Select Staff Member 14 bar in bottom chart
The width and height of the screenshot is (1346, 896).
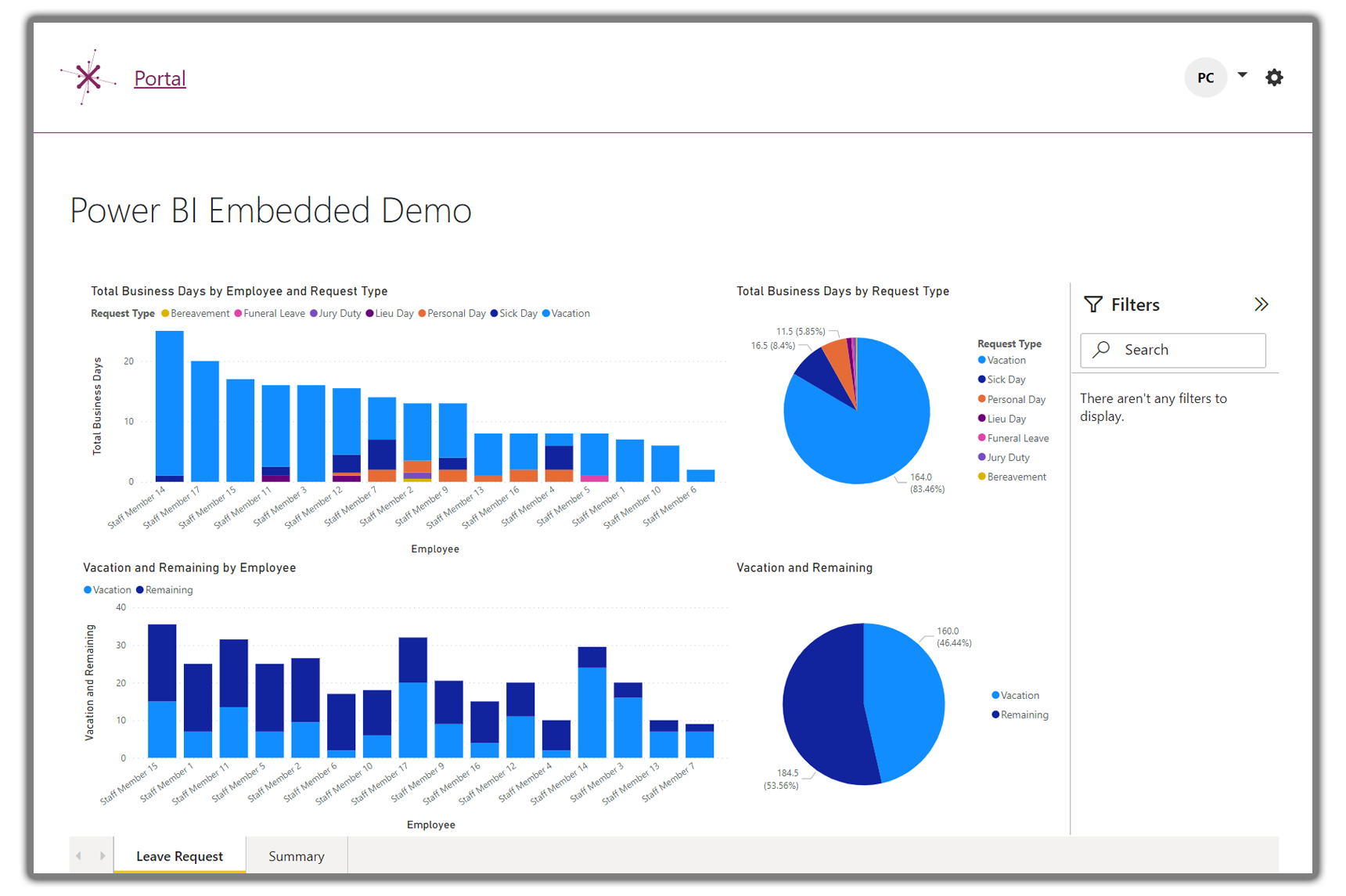tap(592, 702)
